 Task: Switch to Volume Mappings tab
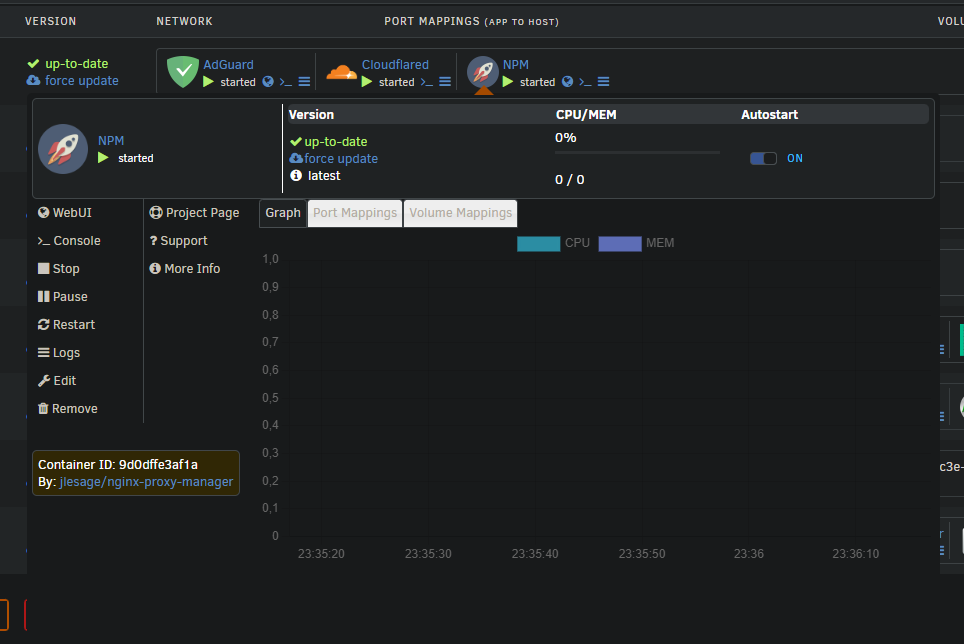click(x=460, y=213)
